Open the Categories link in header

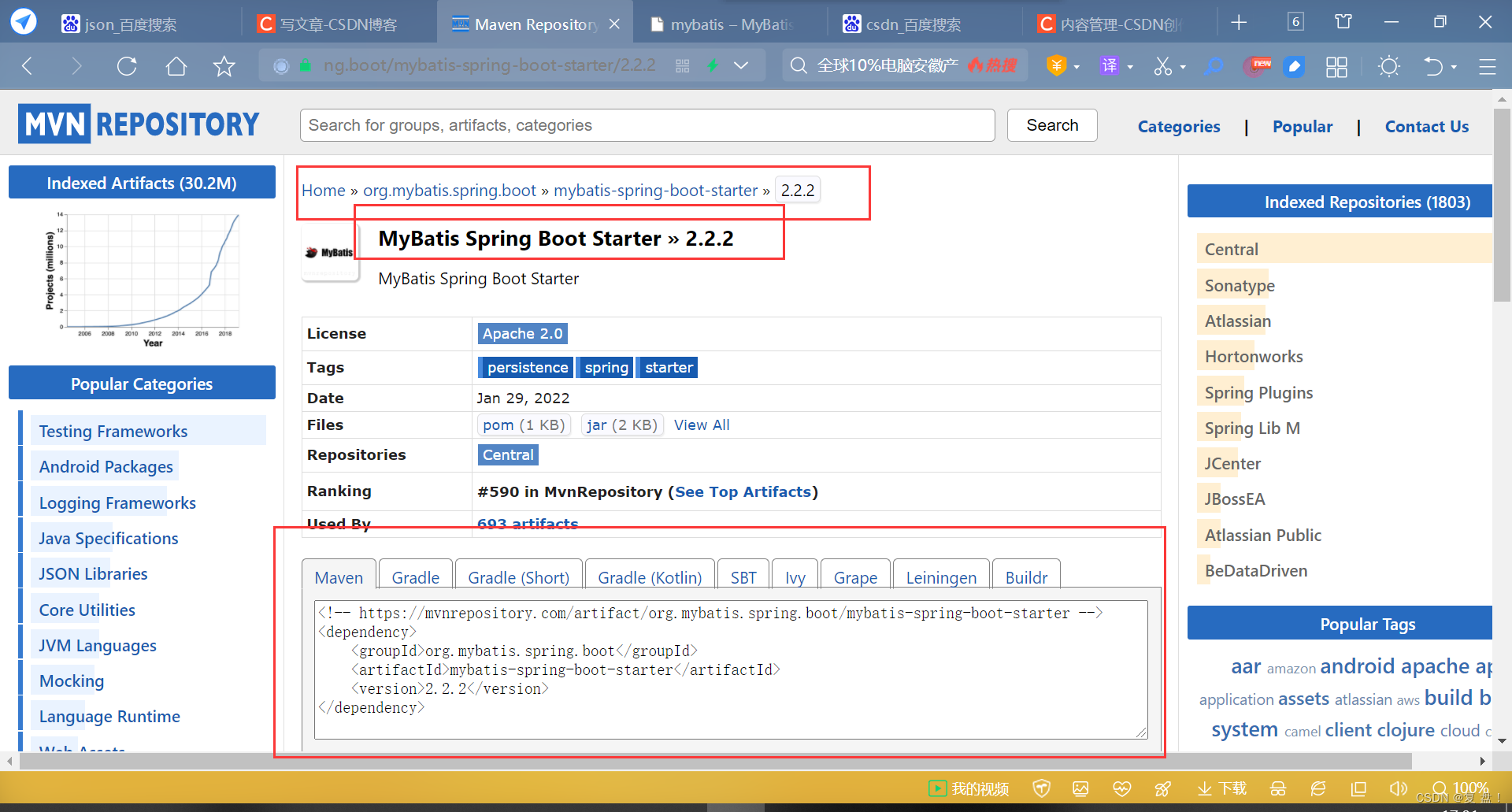coord(1179,127)
